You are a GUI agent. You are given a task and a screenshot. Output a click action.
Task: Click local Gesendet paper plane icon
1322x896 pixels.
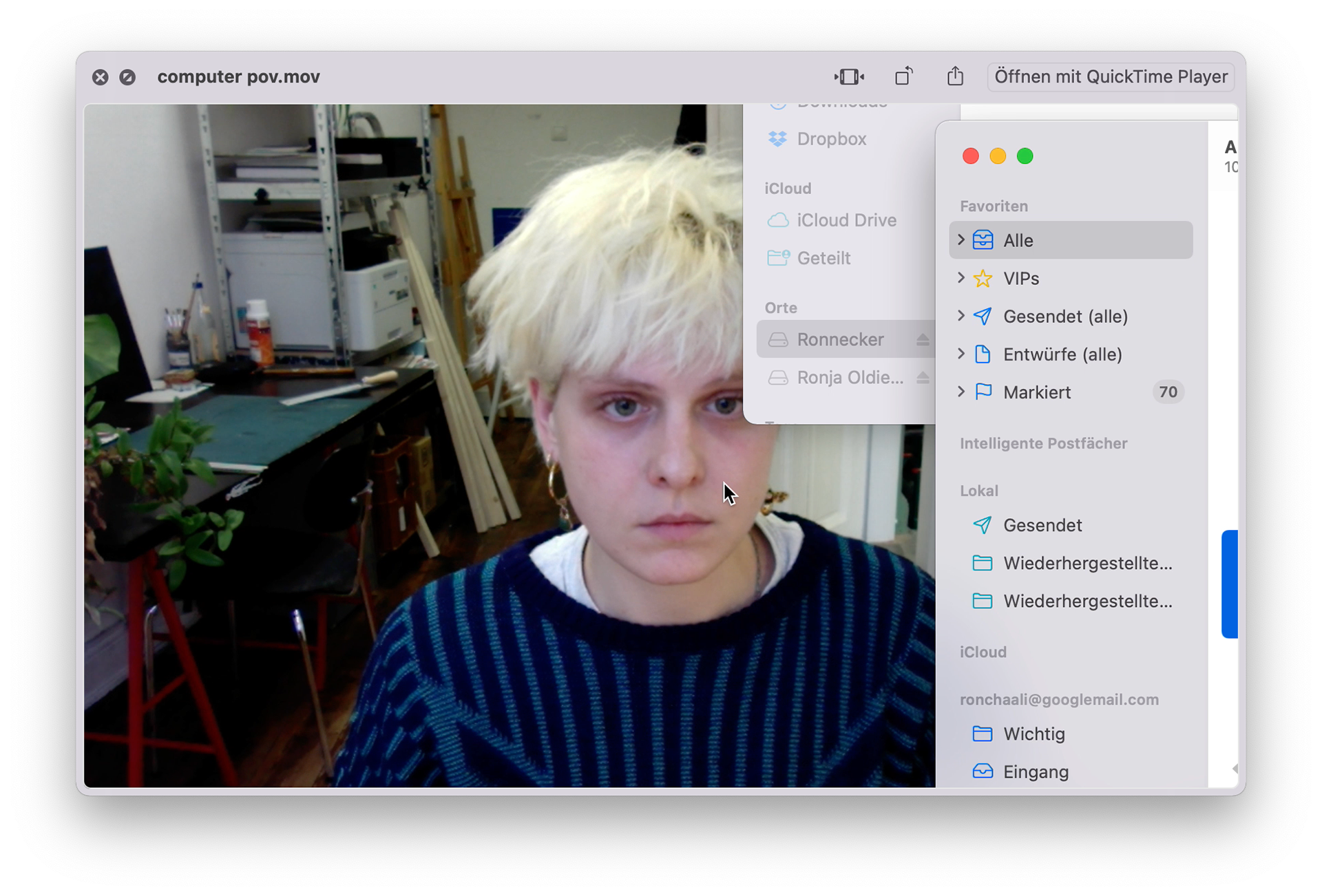coord(983,524)
